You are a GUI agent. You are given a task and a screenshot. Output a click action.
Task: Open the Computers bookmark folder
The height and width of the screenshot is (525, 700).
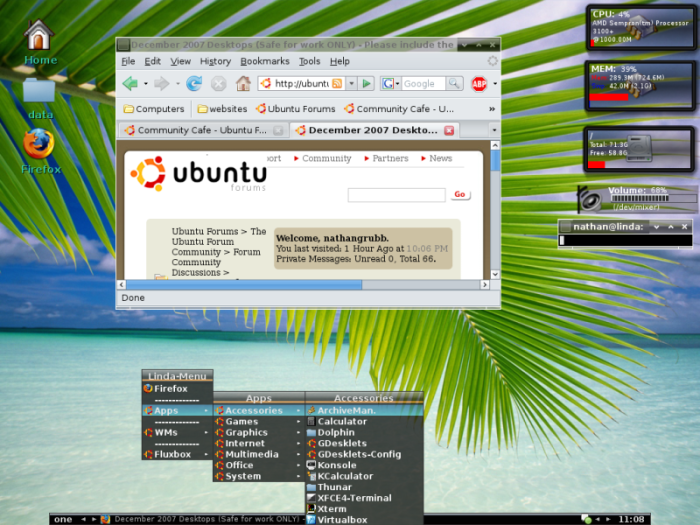coord(154,109)
